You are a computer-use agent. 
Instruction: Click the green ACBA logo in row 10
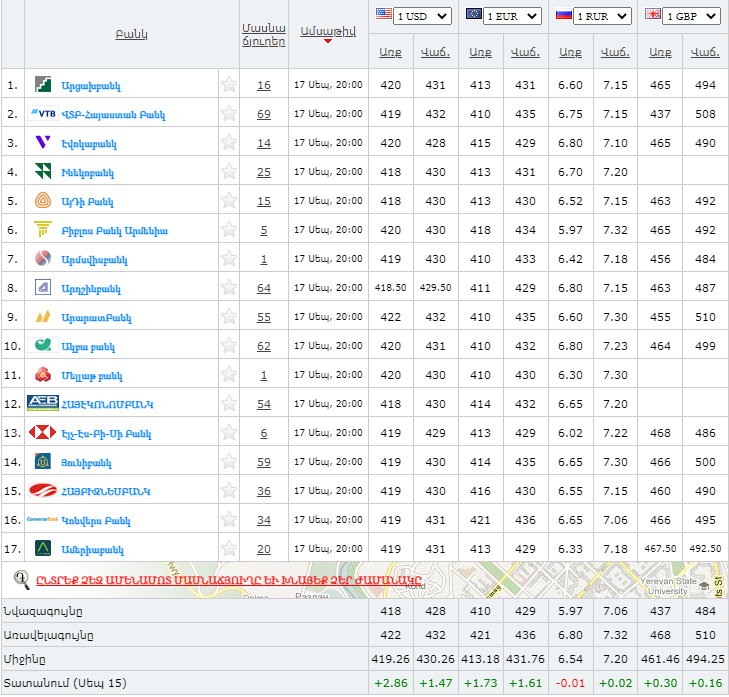point(43,345)
